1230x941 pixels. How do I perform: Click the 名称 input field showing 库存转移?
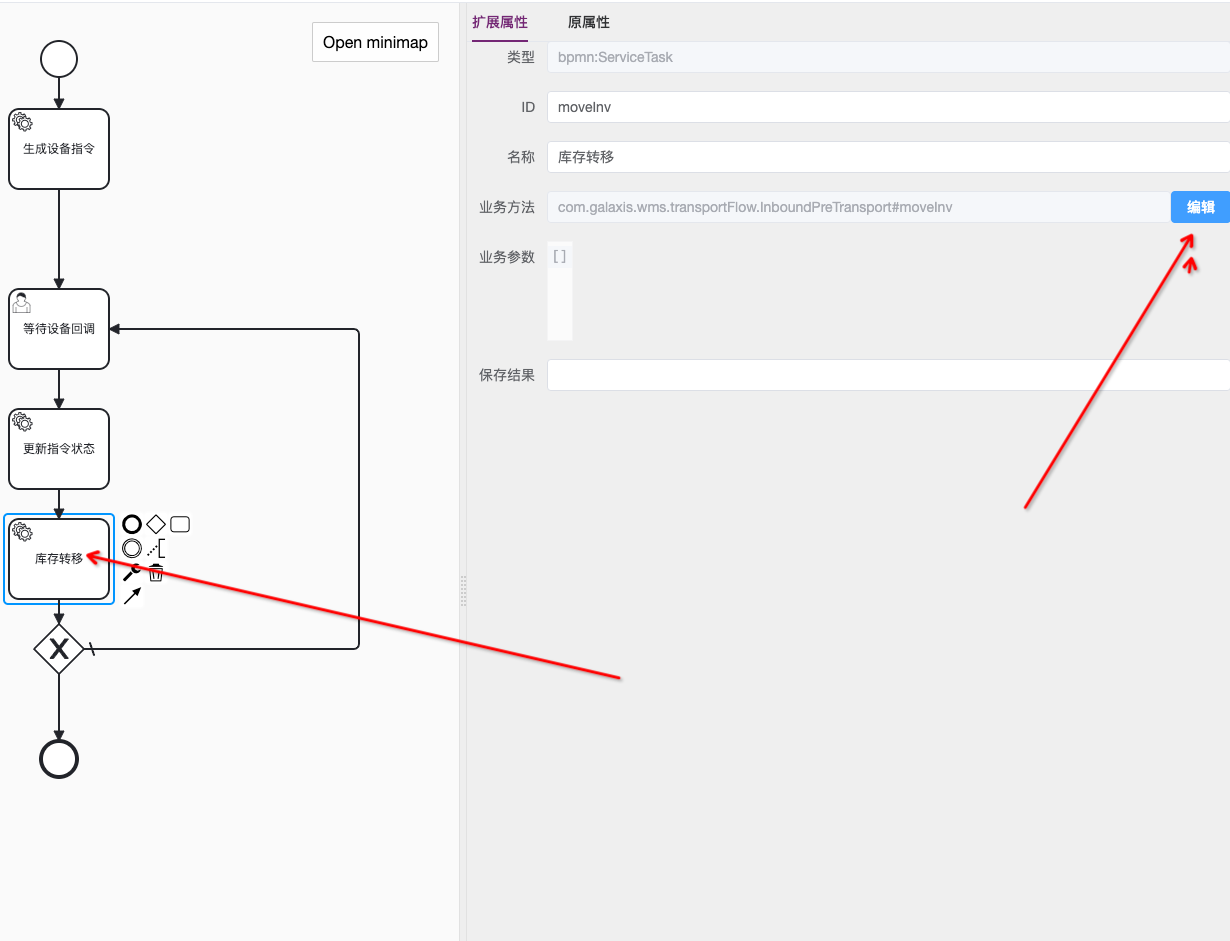point(887,157)
